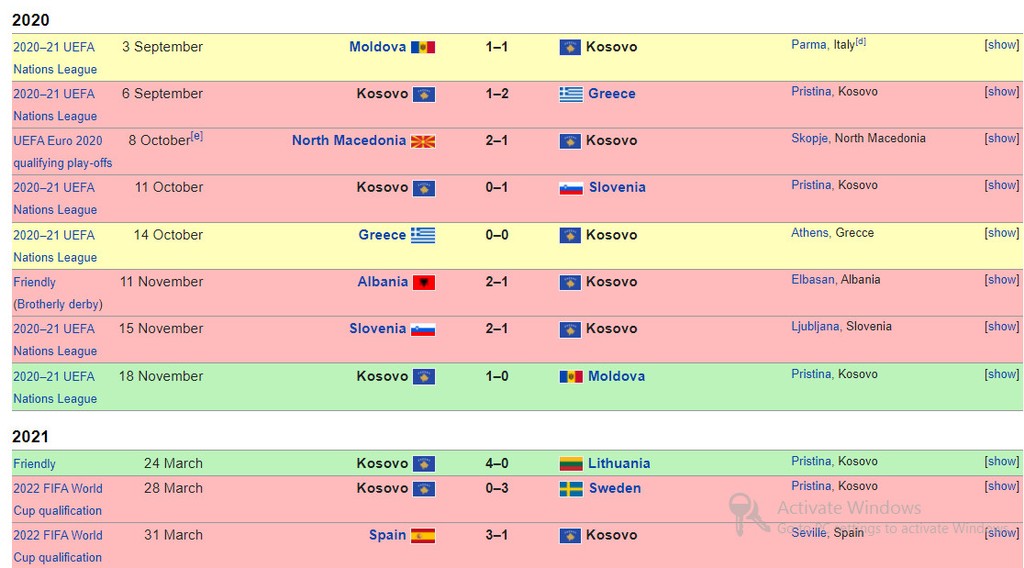Open footnote e beside 8 October

click(197, 136)
